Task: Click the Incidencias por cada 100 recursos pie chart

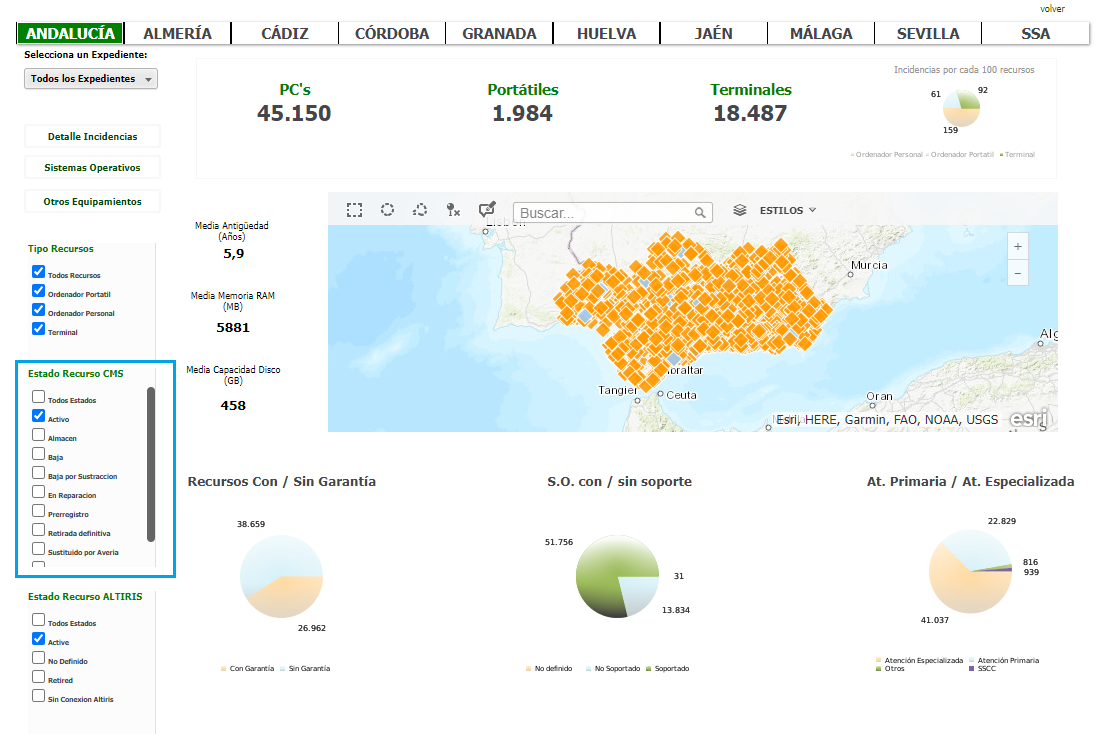Action: (x=961, y=108)
